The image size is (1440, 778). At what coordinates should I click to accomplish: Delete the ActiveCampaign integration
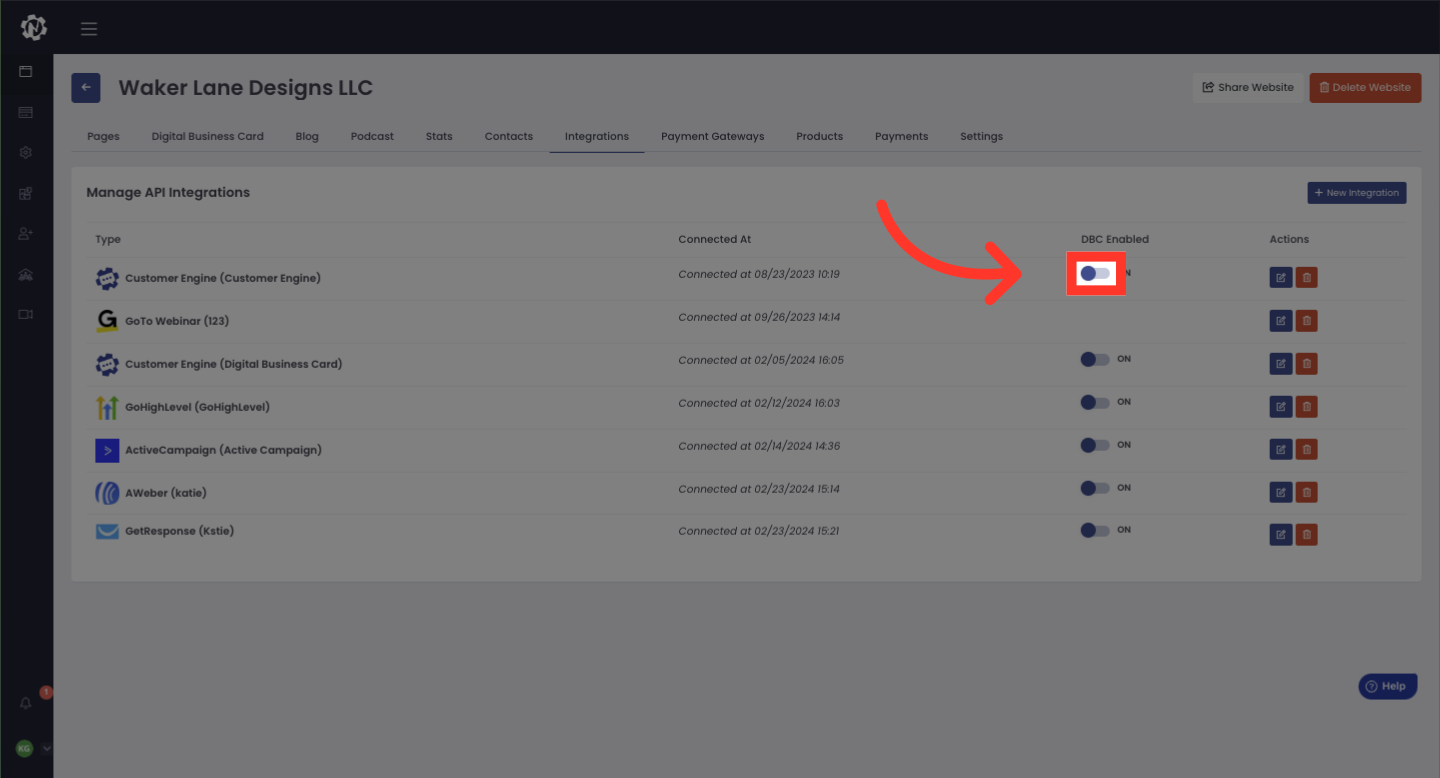point(1306,450)
